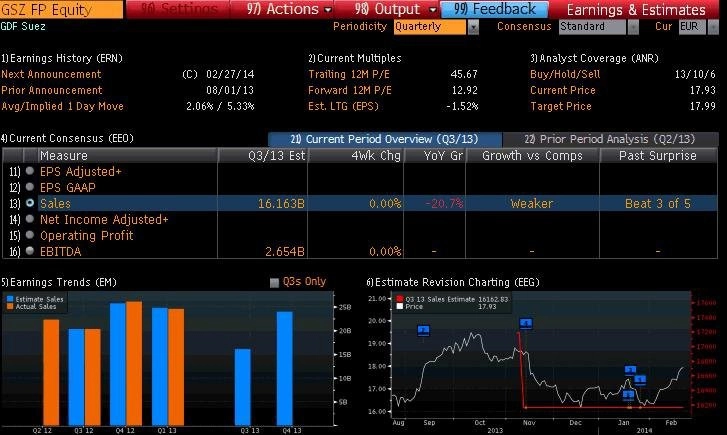Open Analyst Coverage (ANR) section
This screenshot has height=435, width=727.
point(594,58)
